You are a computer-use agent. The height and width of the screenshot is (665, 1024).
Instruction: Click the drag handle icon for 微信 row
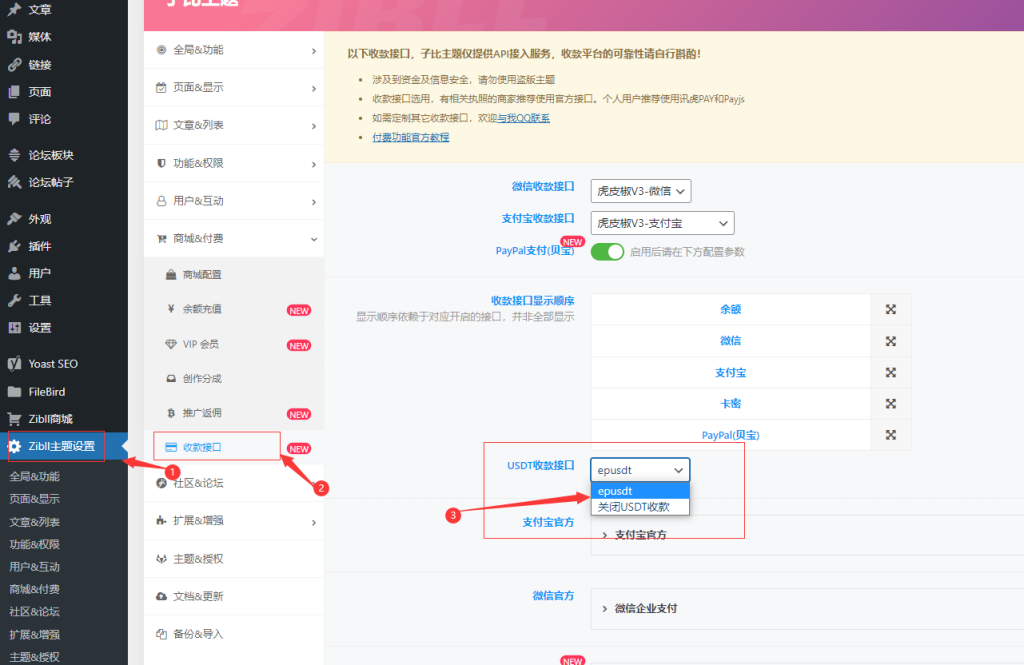[x=891, y=341]
